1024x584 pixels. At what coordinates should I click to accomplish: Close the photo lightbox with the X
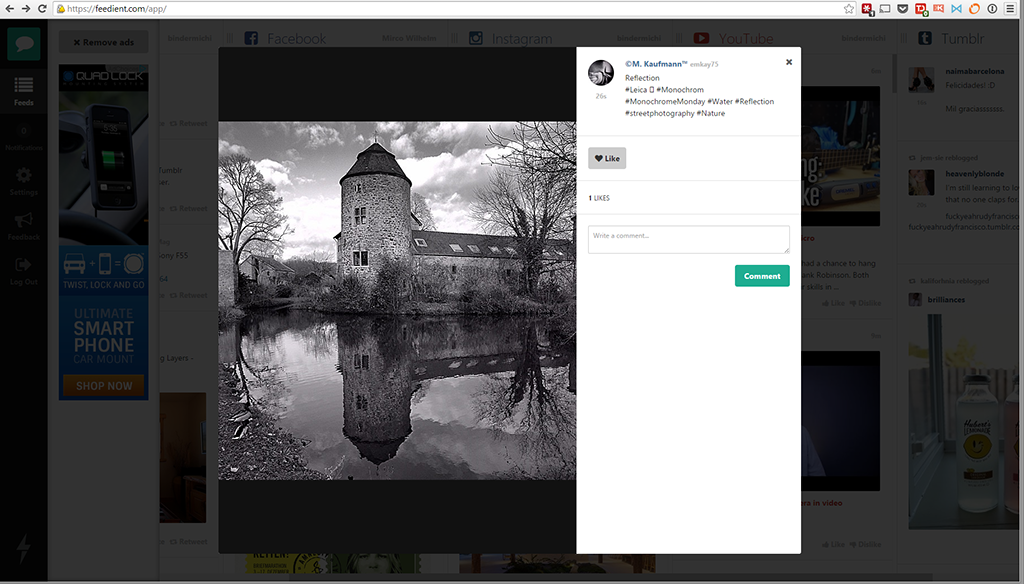(x=789, y=62)
